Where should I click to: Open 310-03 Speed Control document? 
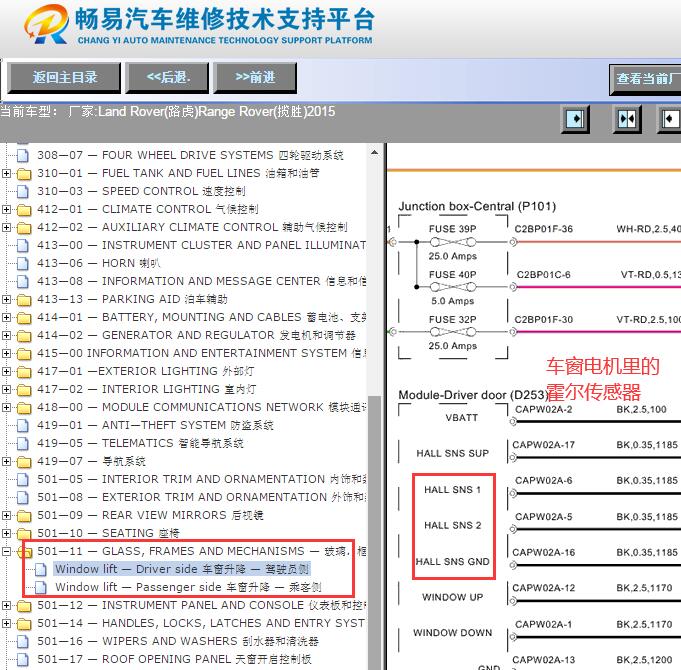pyautogui.click(x=141, y=191)
